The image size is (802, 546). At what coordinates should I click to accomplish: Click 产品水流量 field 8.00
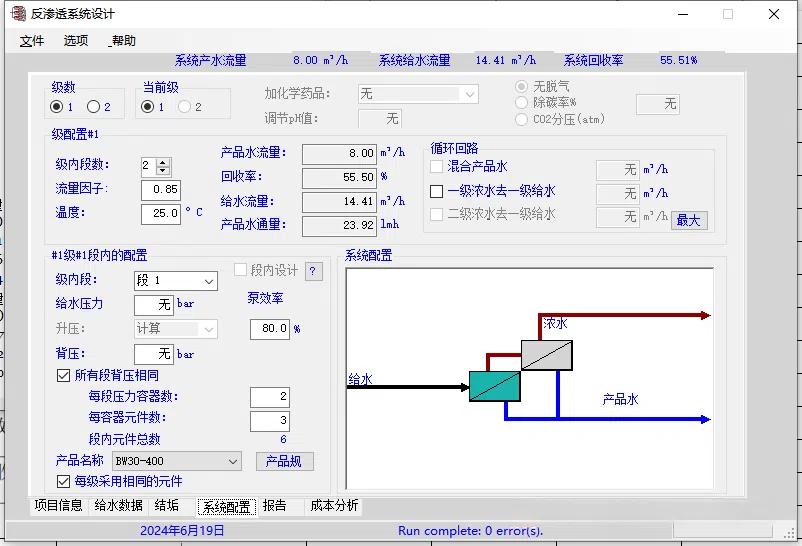[339, 154]
